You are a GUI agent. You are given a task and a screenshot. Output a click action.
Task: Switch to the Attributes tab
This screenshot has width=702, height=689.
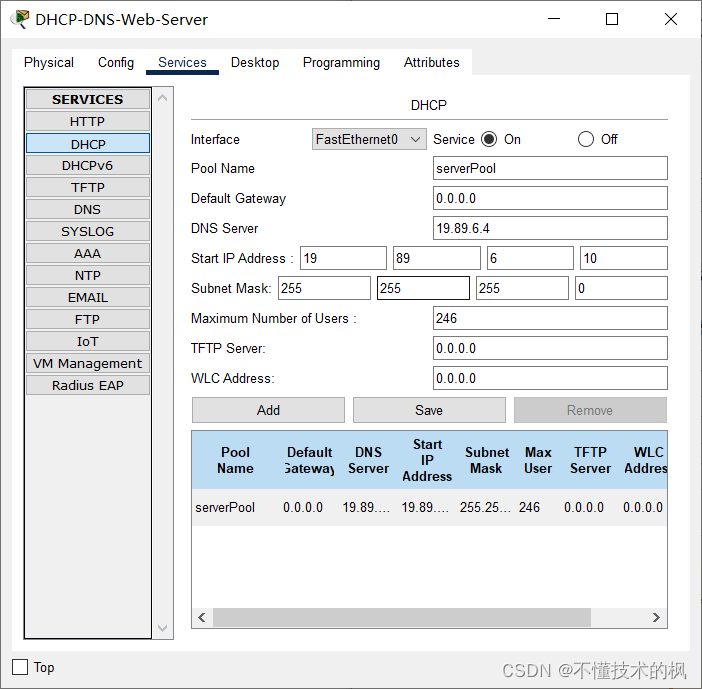tap(432, 62)
